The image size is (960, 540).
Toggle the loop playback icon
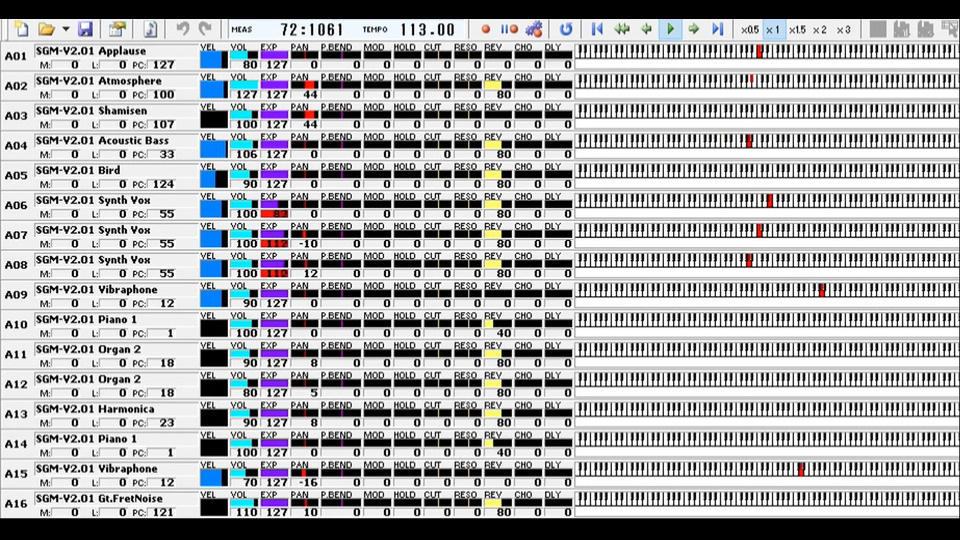[x=566, y=29]
